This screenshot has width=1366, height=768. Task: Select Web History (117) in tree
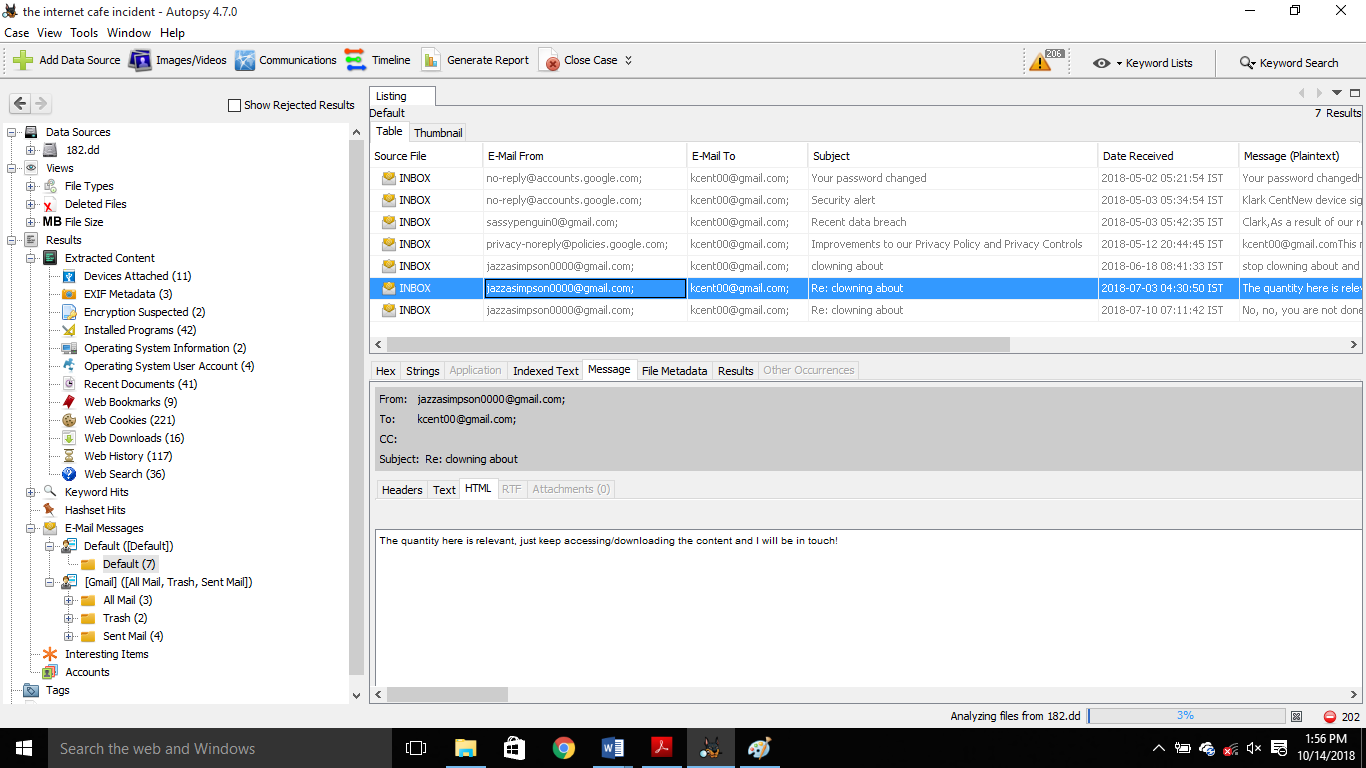coord(128,456)
